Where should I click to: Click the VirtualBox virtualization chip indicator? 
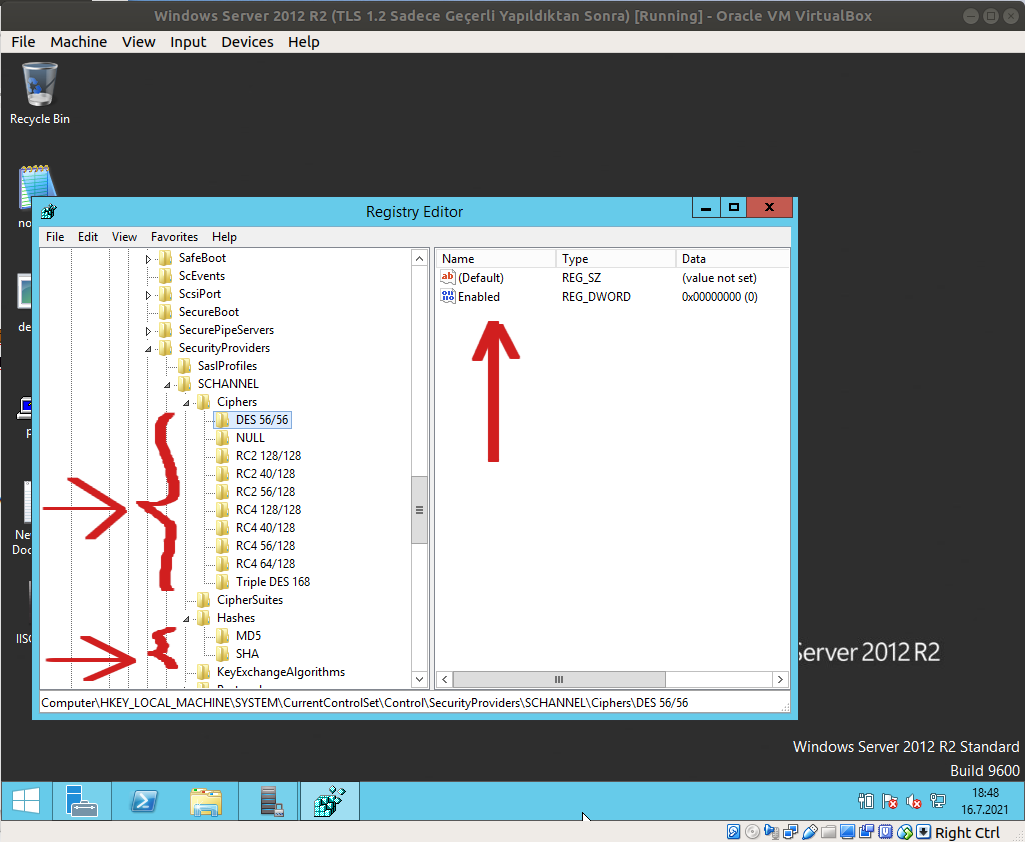click(885, 832)
